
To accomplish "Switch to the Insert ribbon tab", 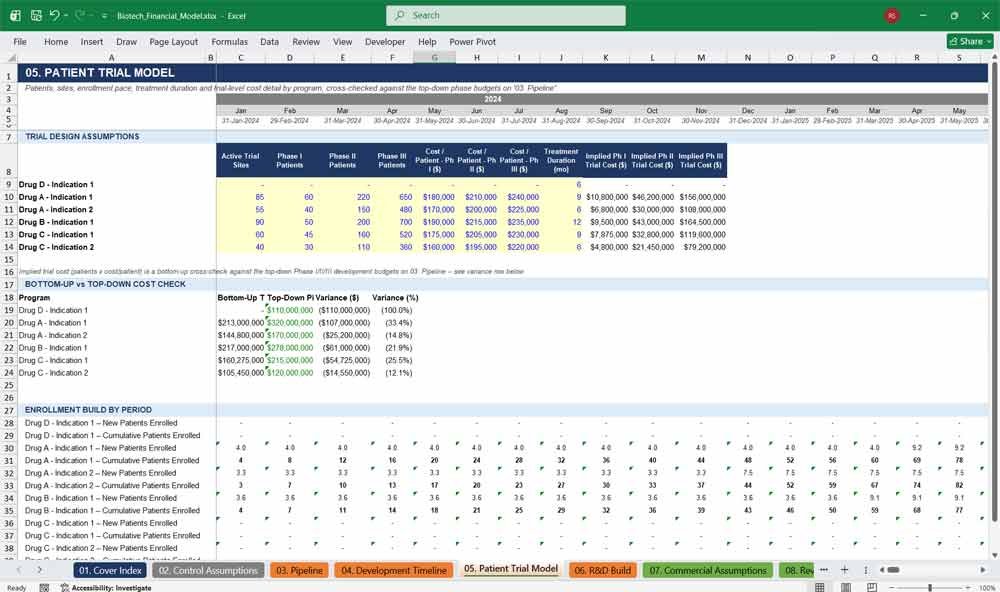I will [x=92, y=41].
